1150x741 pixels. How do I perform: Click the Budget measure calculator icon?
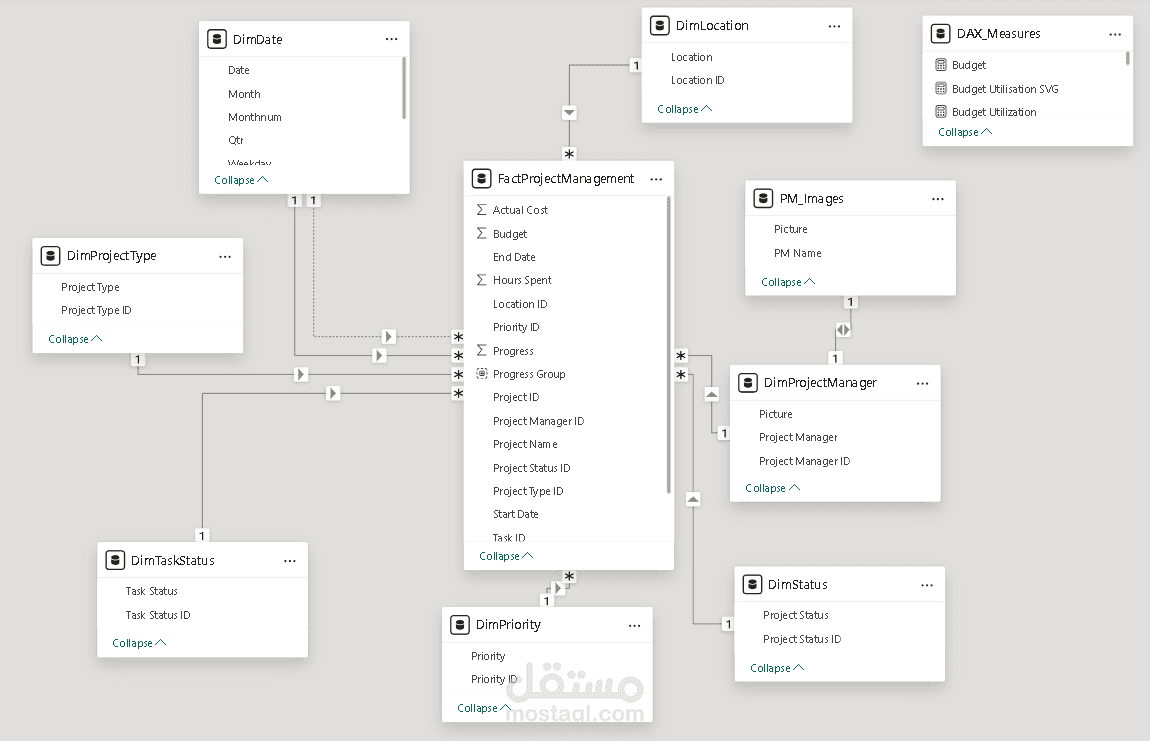(941, 65)
